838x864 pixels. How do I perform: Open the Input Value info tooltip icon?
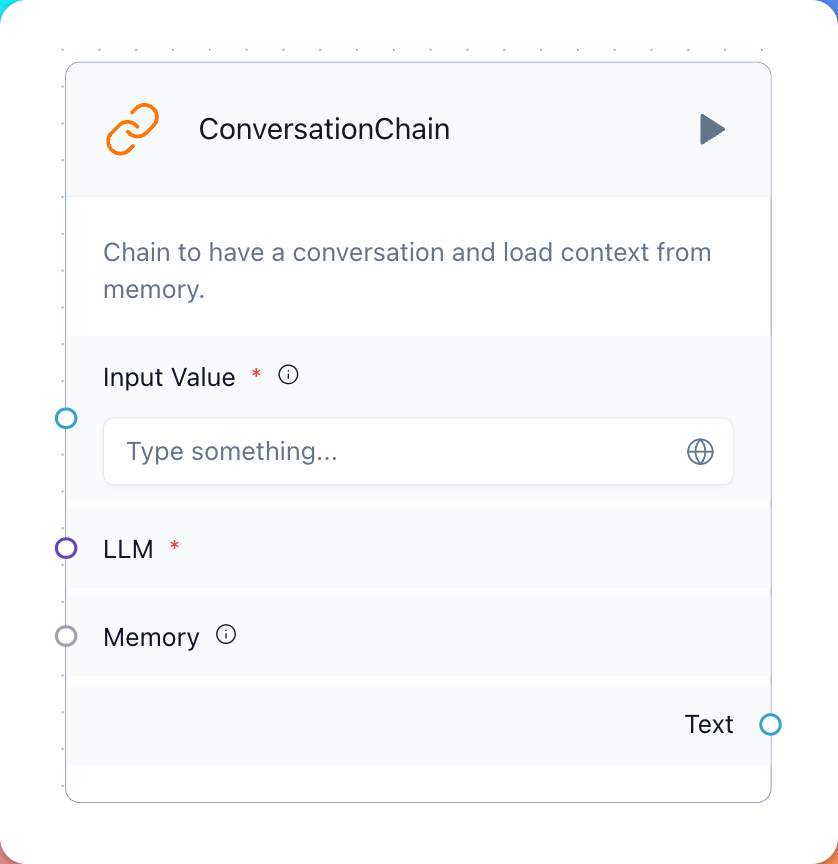pyautogui.click(x=288, y=375)
